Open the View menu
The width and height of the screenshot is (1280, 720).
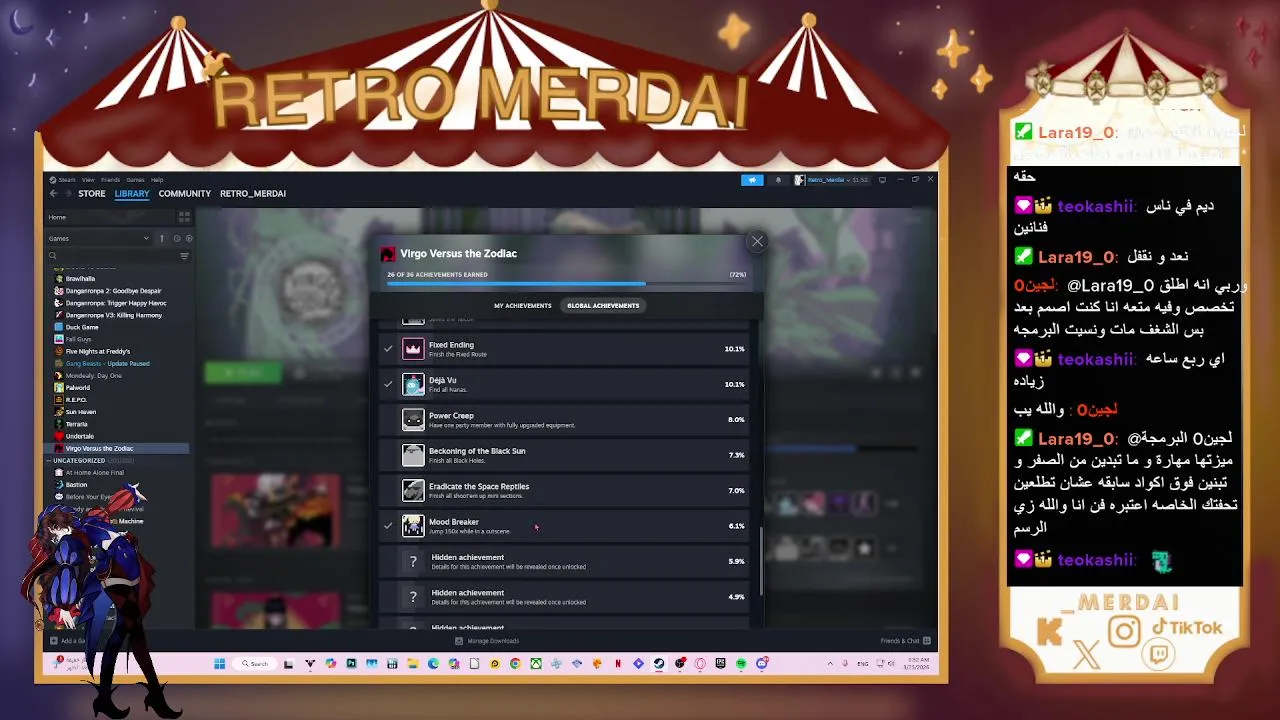88,180
